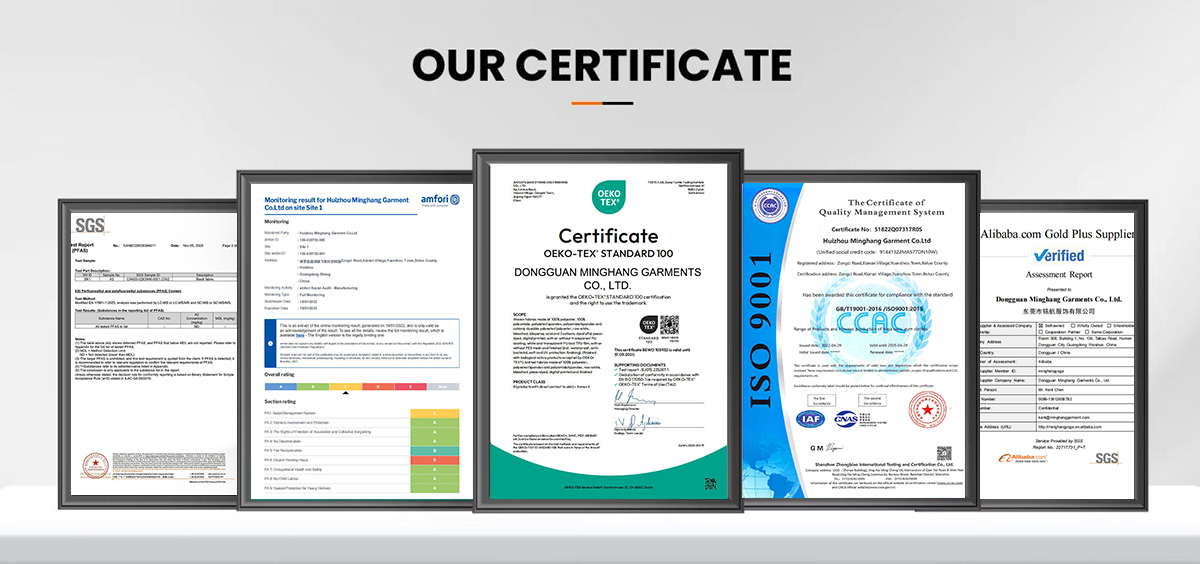The image size is (1200, 564).
Task: Click 'Alibaba.com Gold Plus Supplier' heading
Action: tap(1057, 234)
